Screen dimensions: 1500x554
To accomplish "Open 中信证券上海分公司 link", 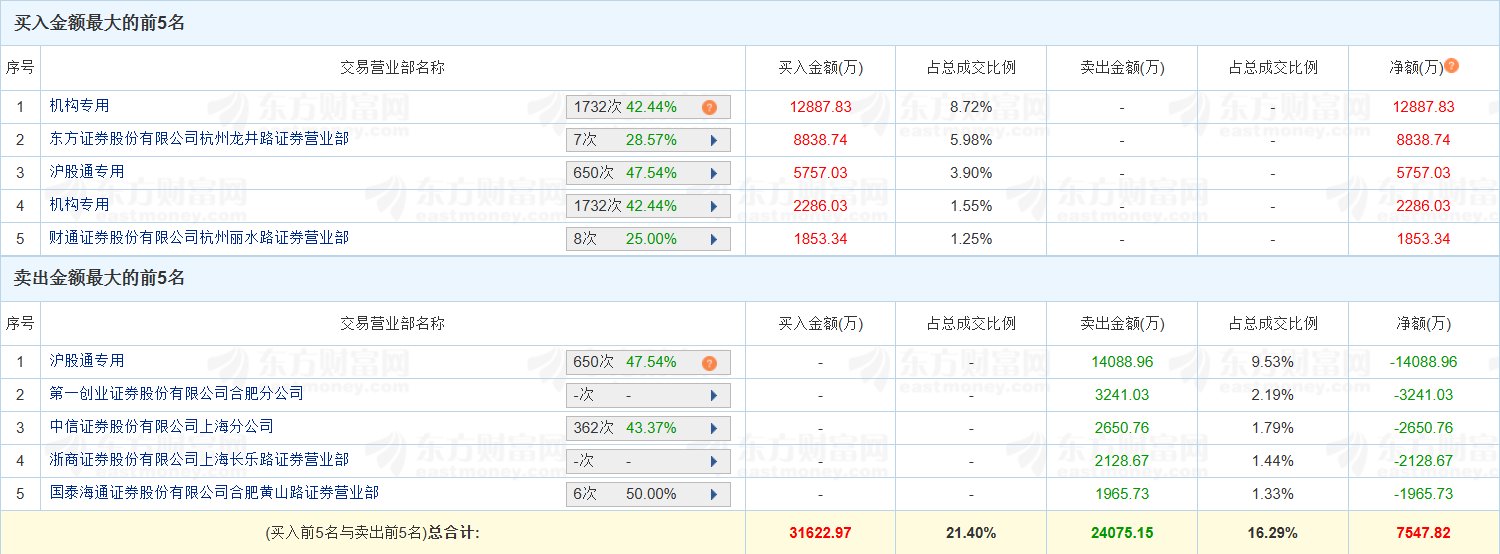I will click(161, 427).
